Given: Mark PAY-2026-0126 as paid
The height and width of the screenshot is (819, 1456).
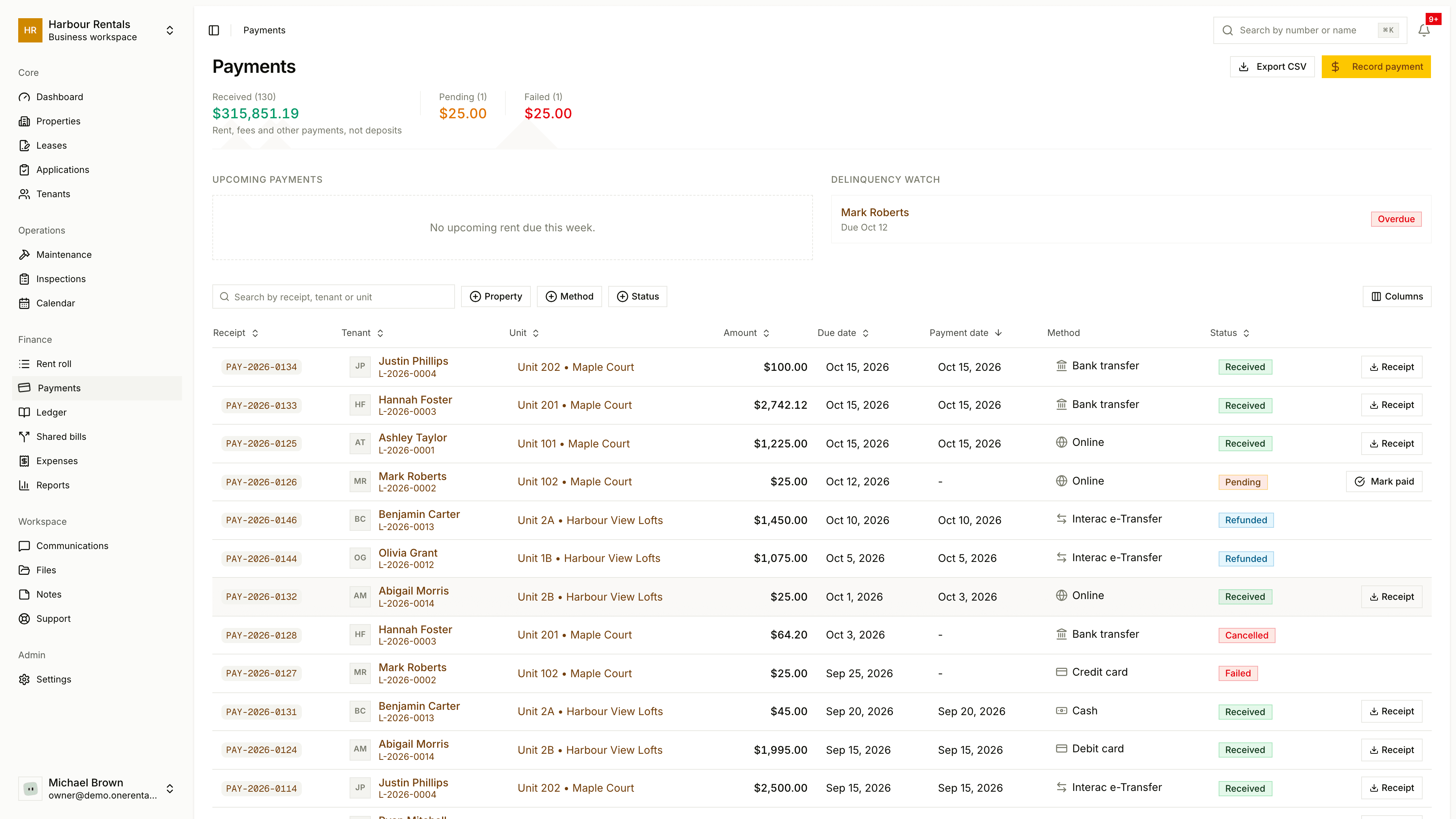Looking at the screenshot, I should (1384, 482).
